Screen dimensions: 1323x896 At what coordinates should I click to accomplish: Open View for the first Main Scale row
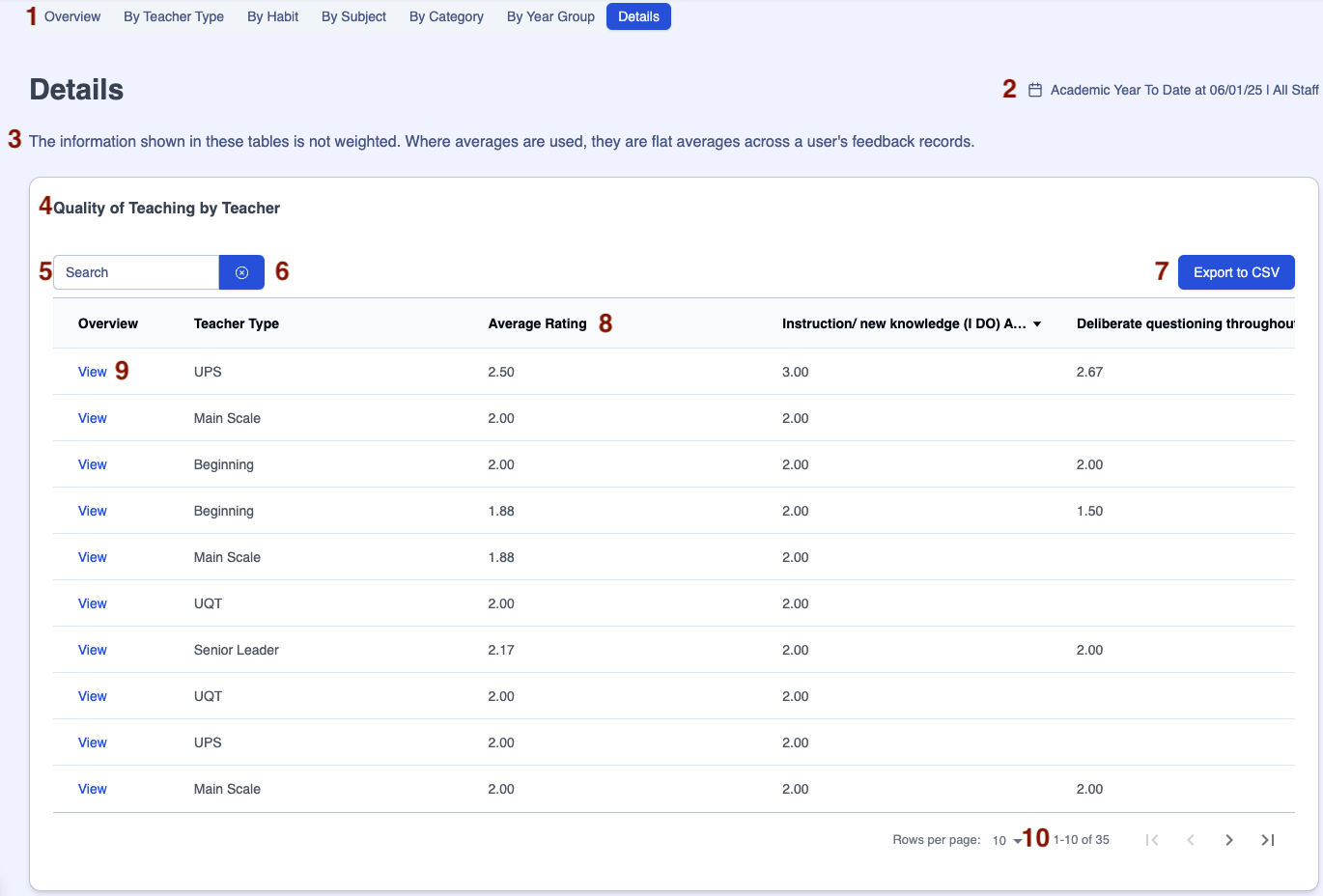click(x=92, y=418)
